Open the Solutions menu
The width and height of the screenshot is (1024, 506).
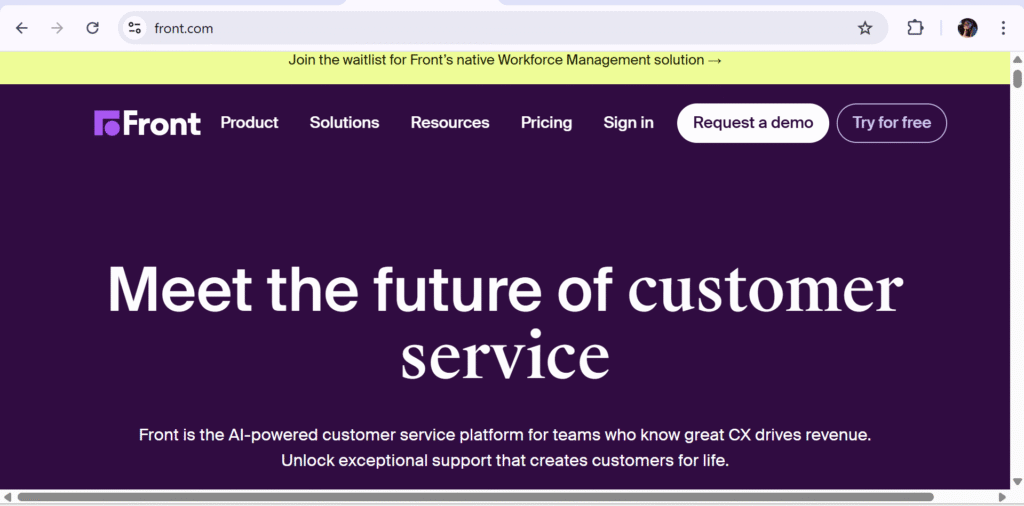pyautogui.click(x=344, y=123)
